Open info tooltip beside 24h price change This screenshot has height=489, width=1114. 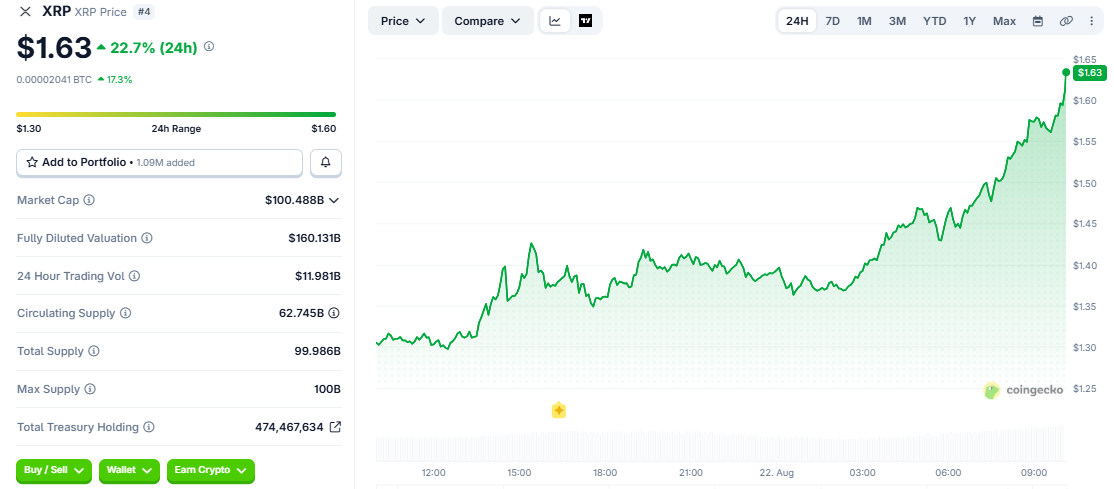[x=209, y=46]
